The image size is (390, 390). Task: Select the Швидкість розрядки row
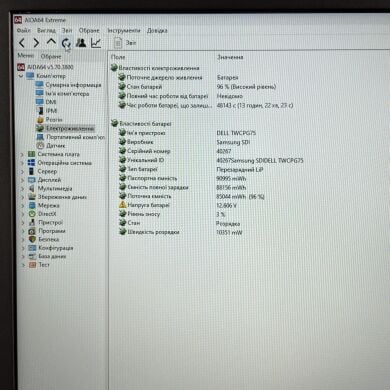point(180,232)
